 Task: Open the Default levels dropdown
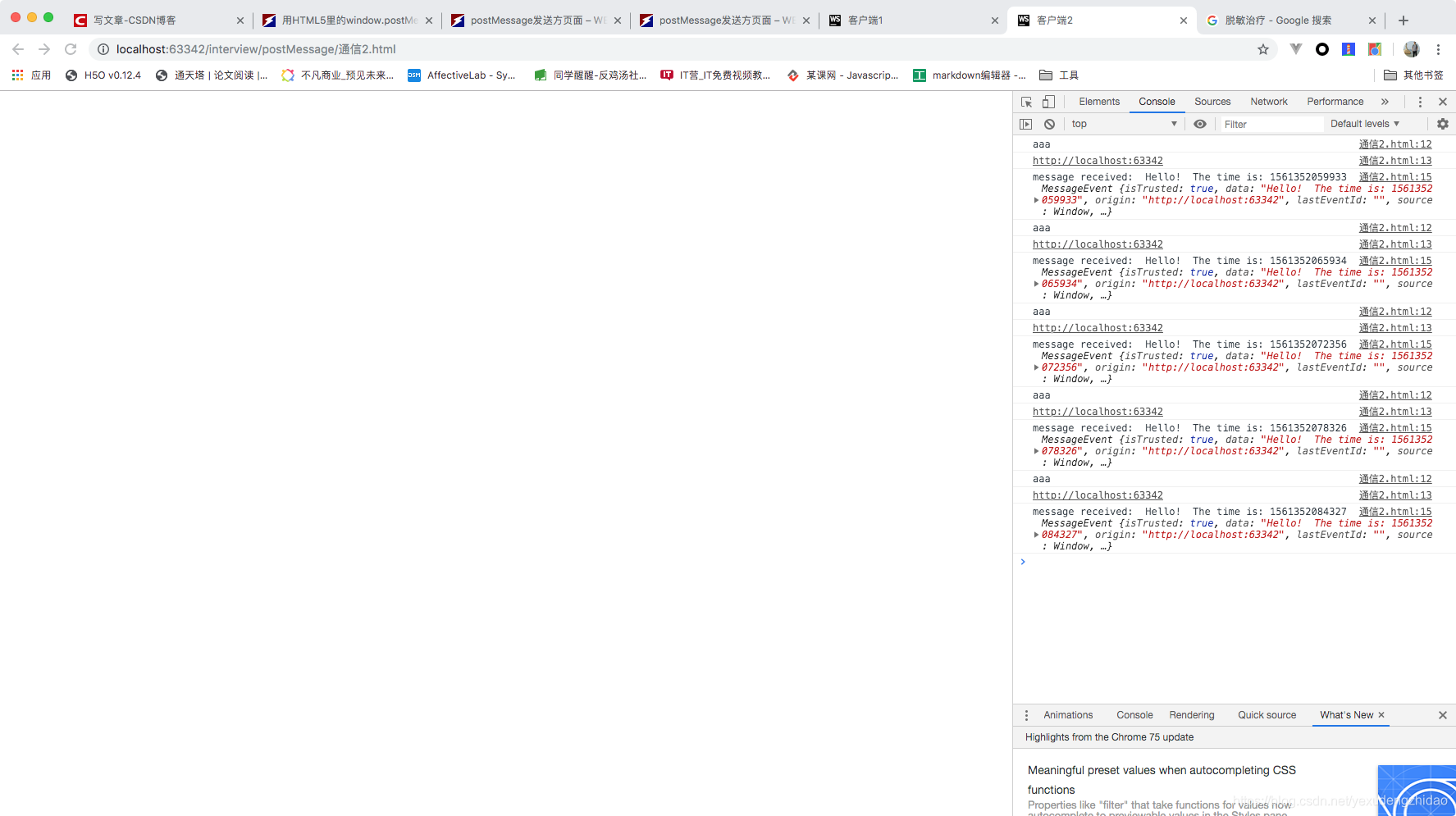1365,124
